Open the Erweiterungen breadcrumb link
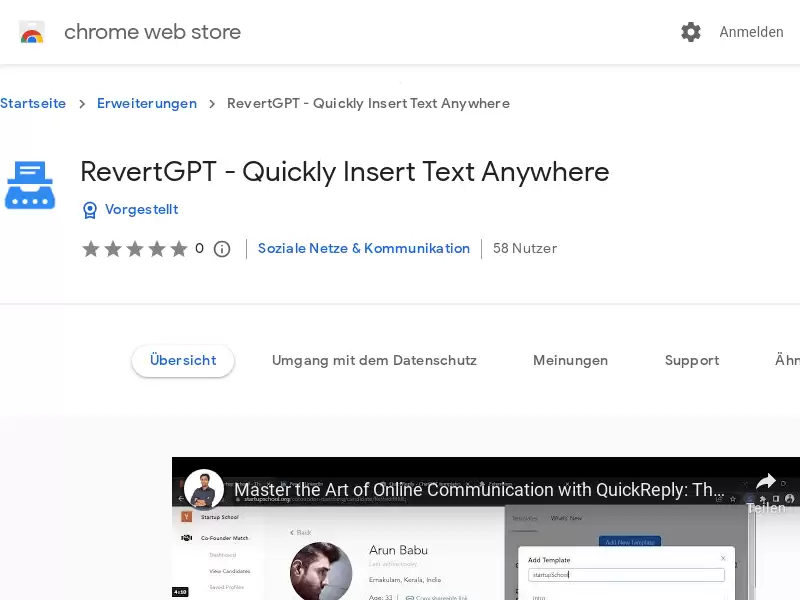Screen dimensions: 800x600 pos(147,104)
